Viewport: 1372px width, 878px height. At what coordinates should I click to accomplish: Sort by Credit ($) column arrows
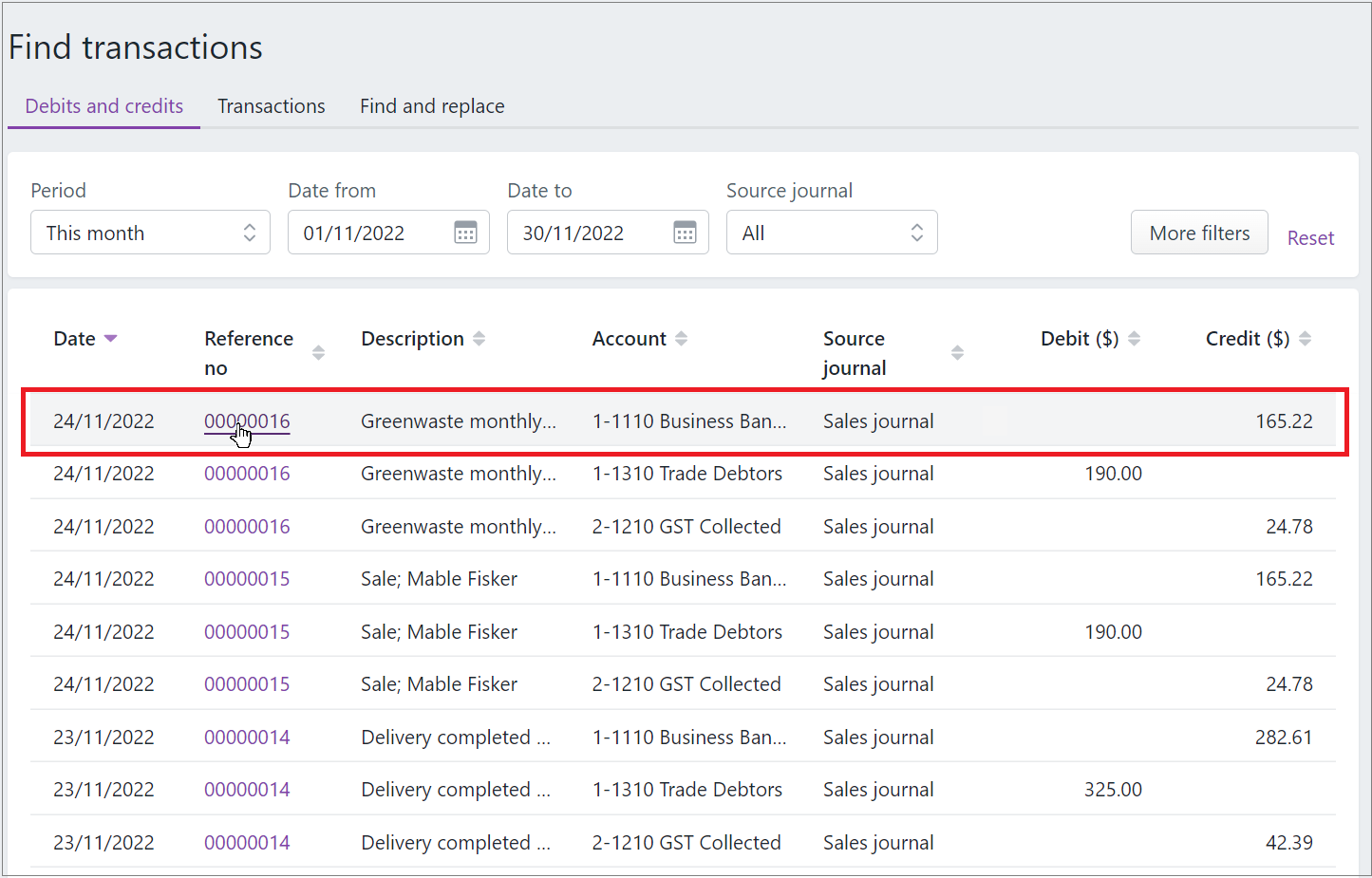pos(1305,339)
